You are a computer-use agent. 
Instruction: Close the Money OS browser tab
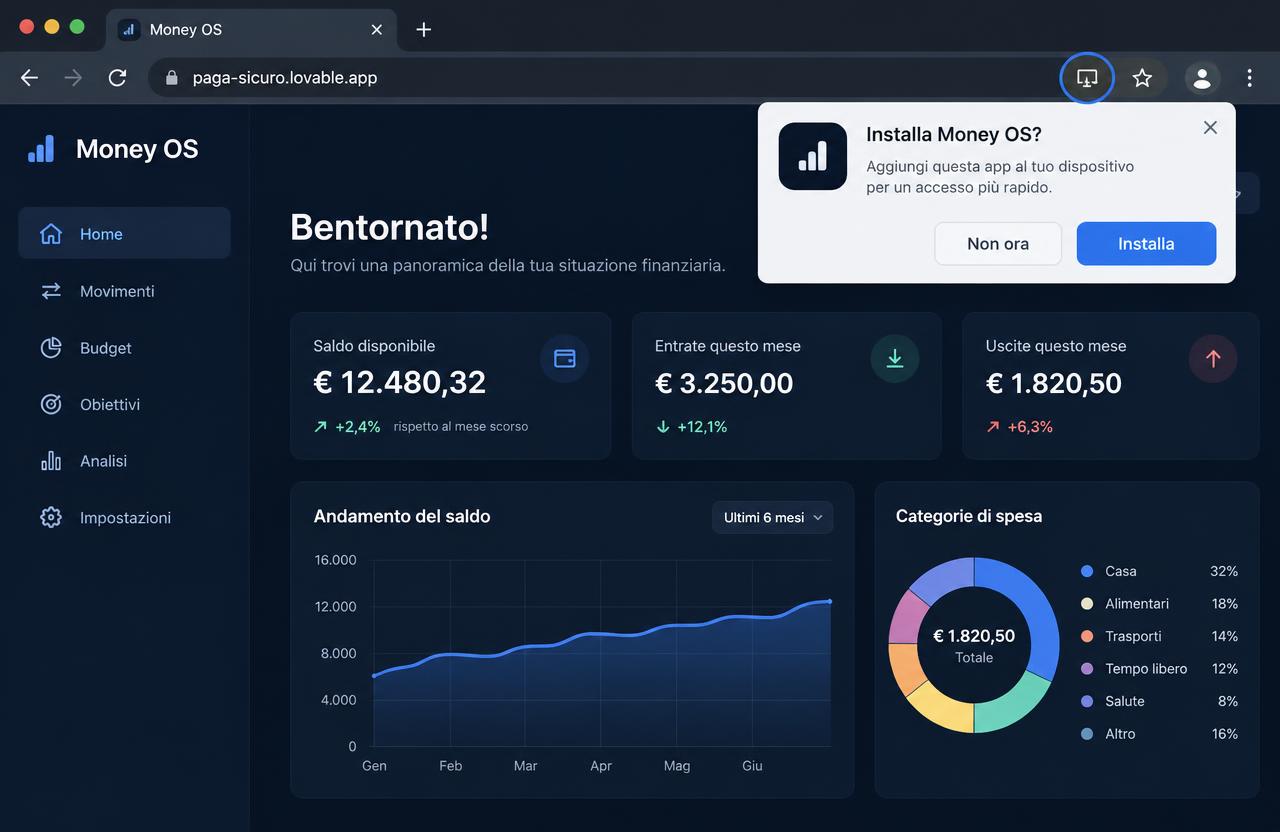(377, 30)
